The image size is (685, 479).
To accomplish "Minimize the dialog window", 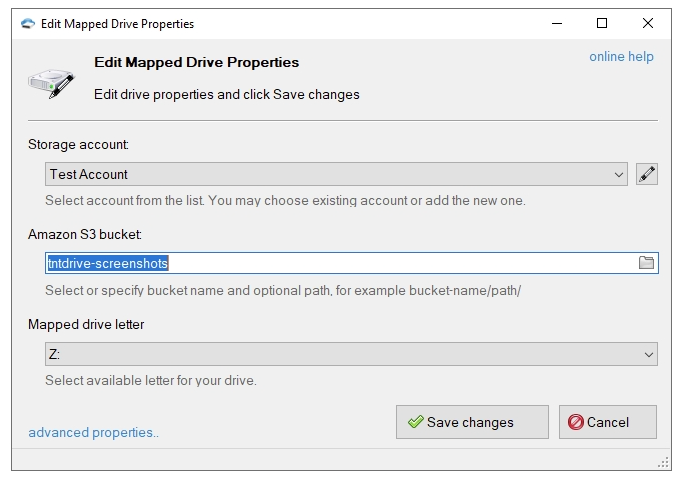I will tap(556, 23).
